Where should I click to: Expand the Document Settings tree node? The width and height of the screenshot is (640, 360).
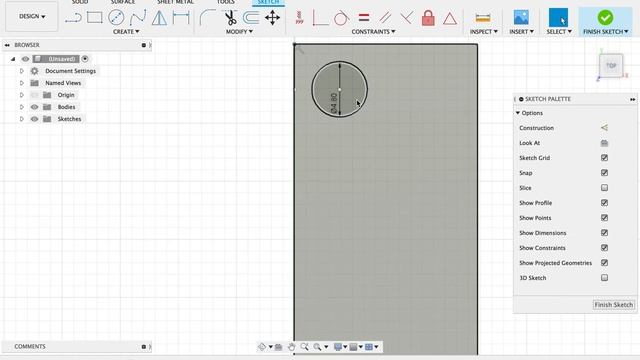[x=22, y=71]
